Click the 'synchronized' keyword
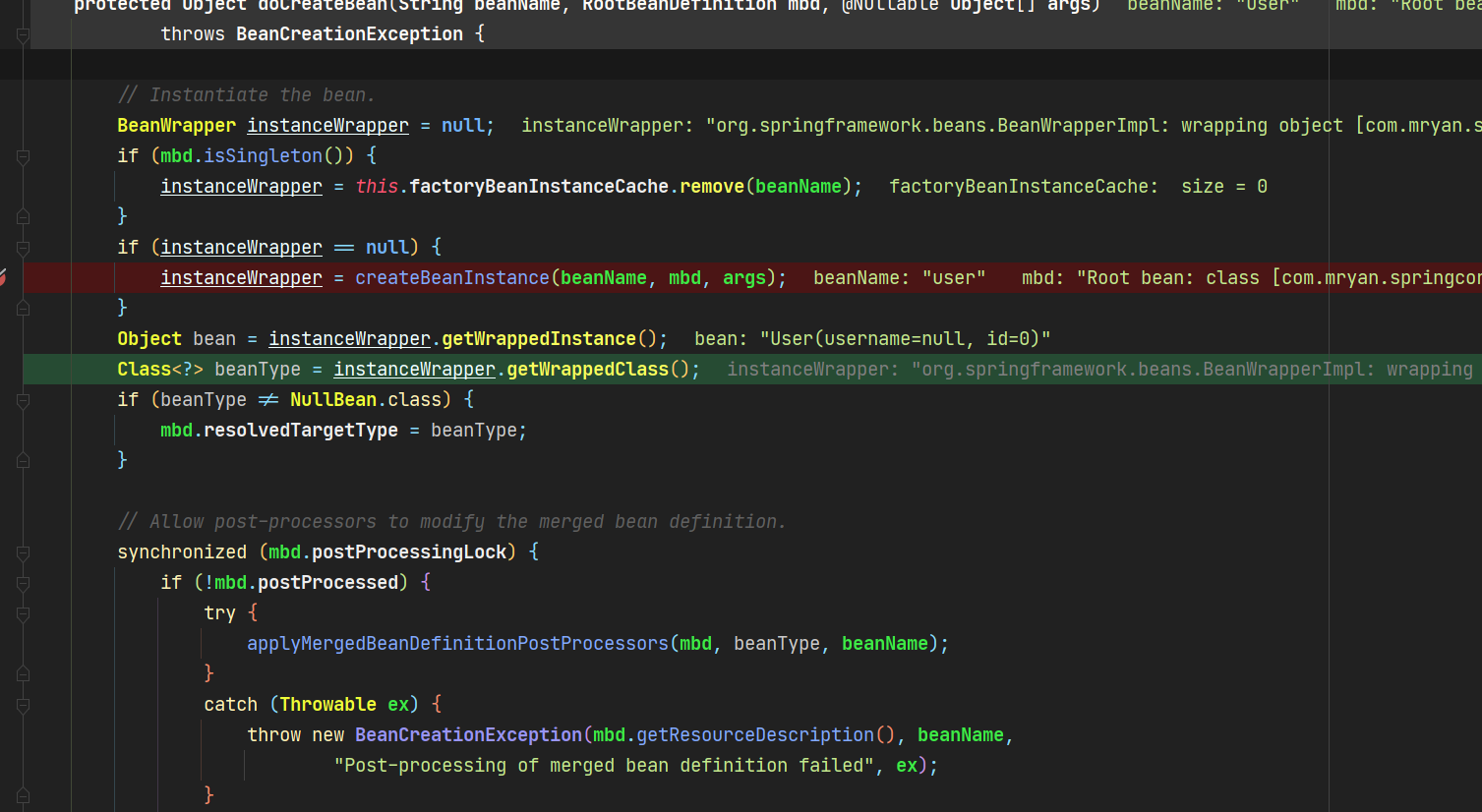Screen dimensions: 1482x812 [x=182, y=552]
